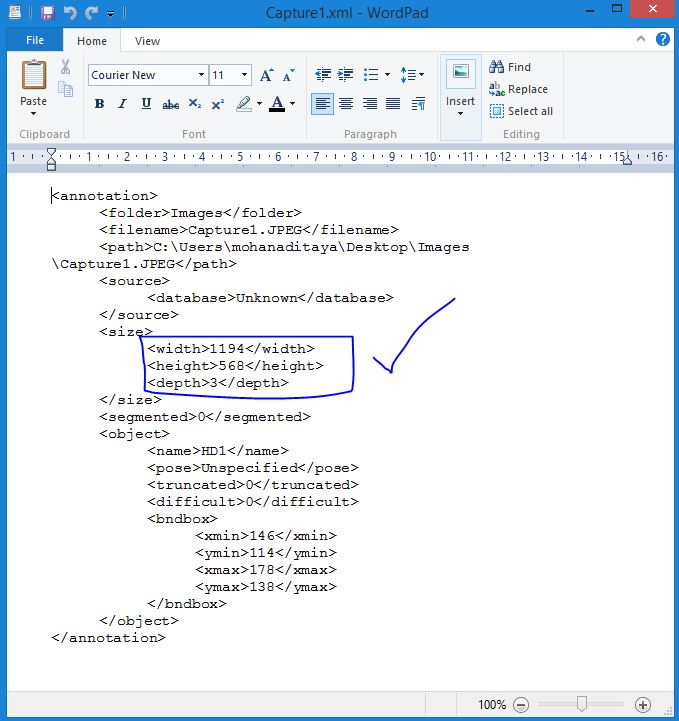Expand the line spacing dropdown arrow
This screenshot has height=721, width=679.
(x=421, y=74)
